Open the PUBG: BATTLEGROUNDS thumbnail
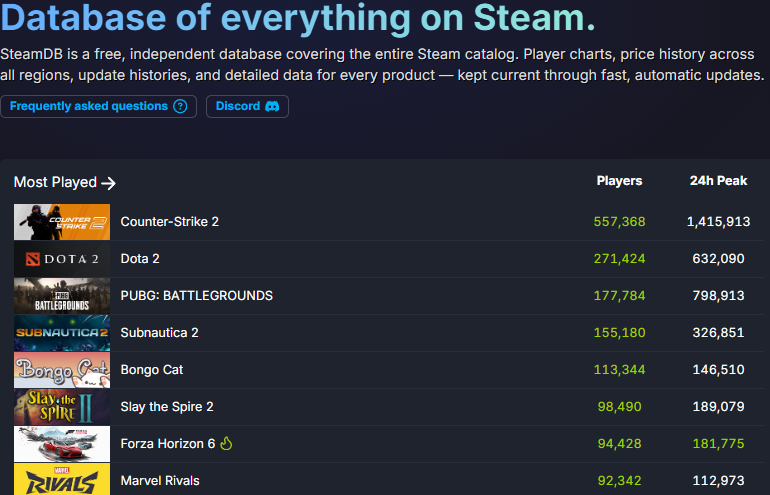This screenshot has height=495, width=770. point(62,296)
